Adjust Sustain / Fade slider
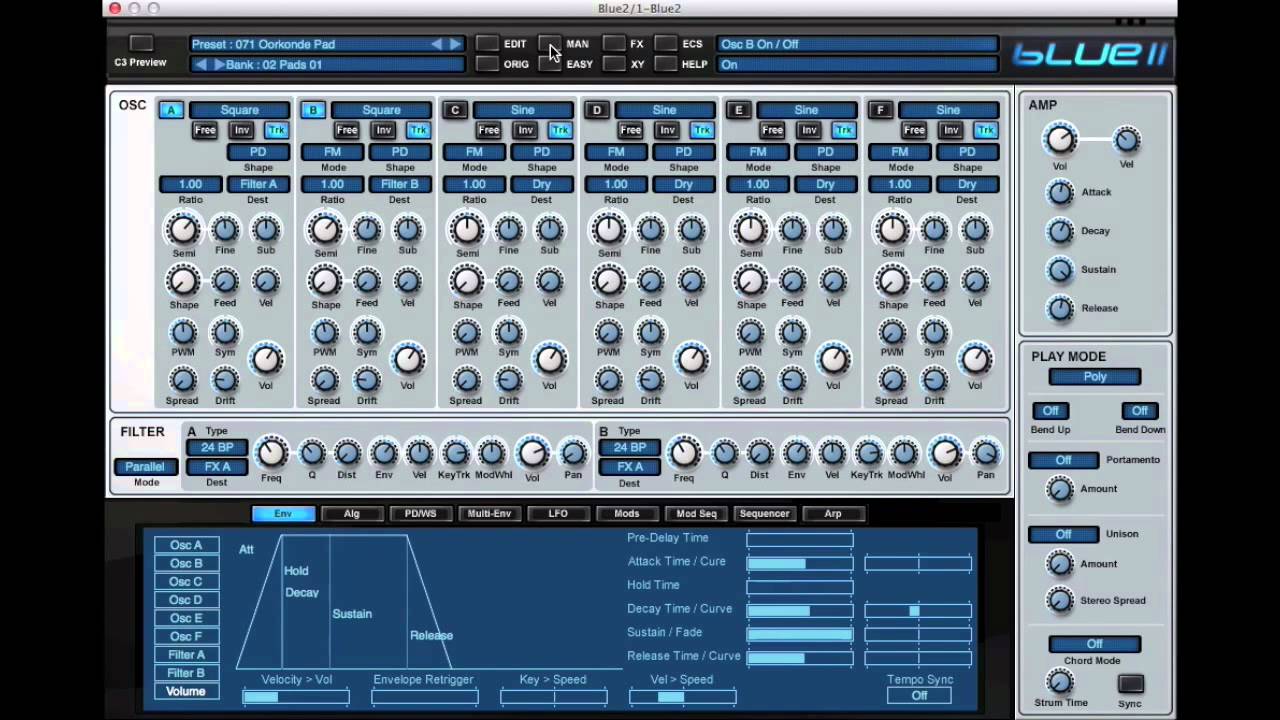Image resolution: width=1280 pixels, height=720 pixels. [800, 634]
